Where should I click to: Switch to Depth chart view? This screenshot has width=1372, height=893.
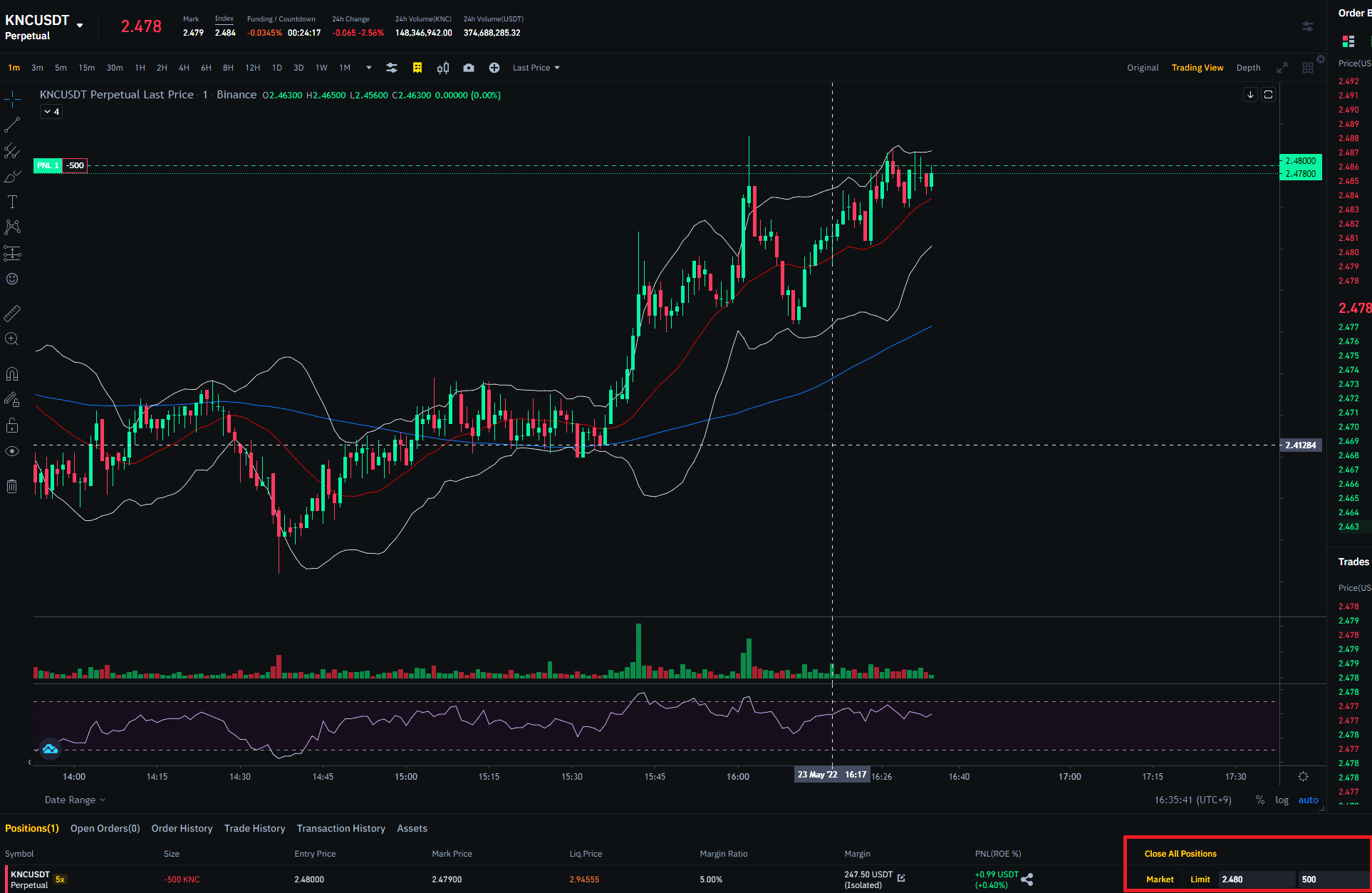(x=1248, y=68)
